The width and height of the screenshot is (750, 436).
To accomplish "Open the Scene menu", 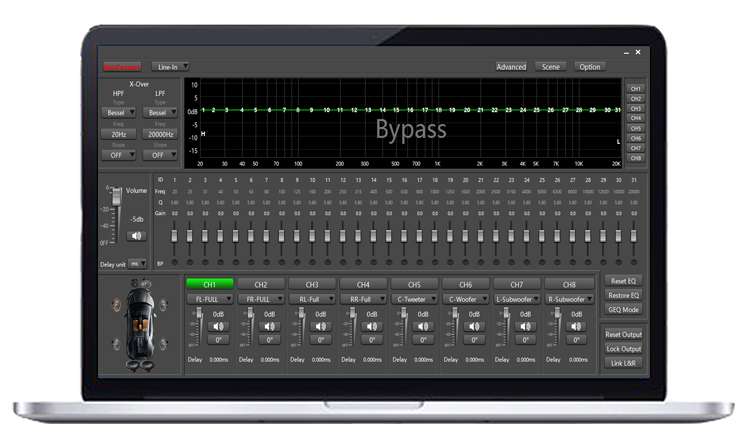I will tap(551, 67).
